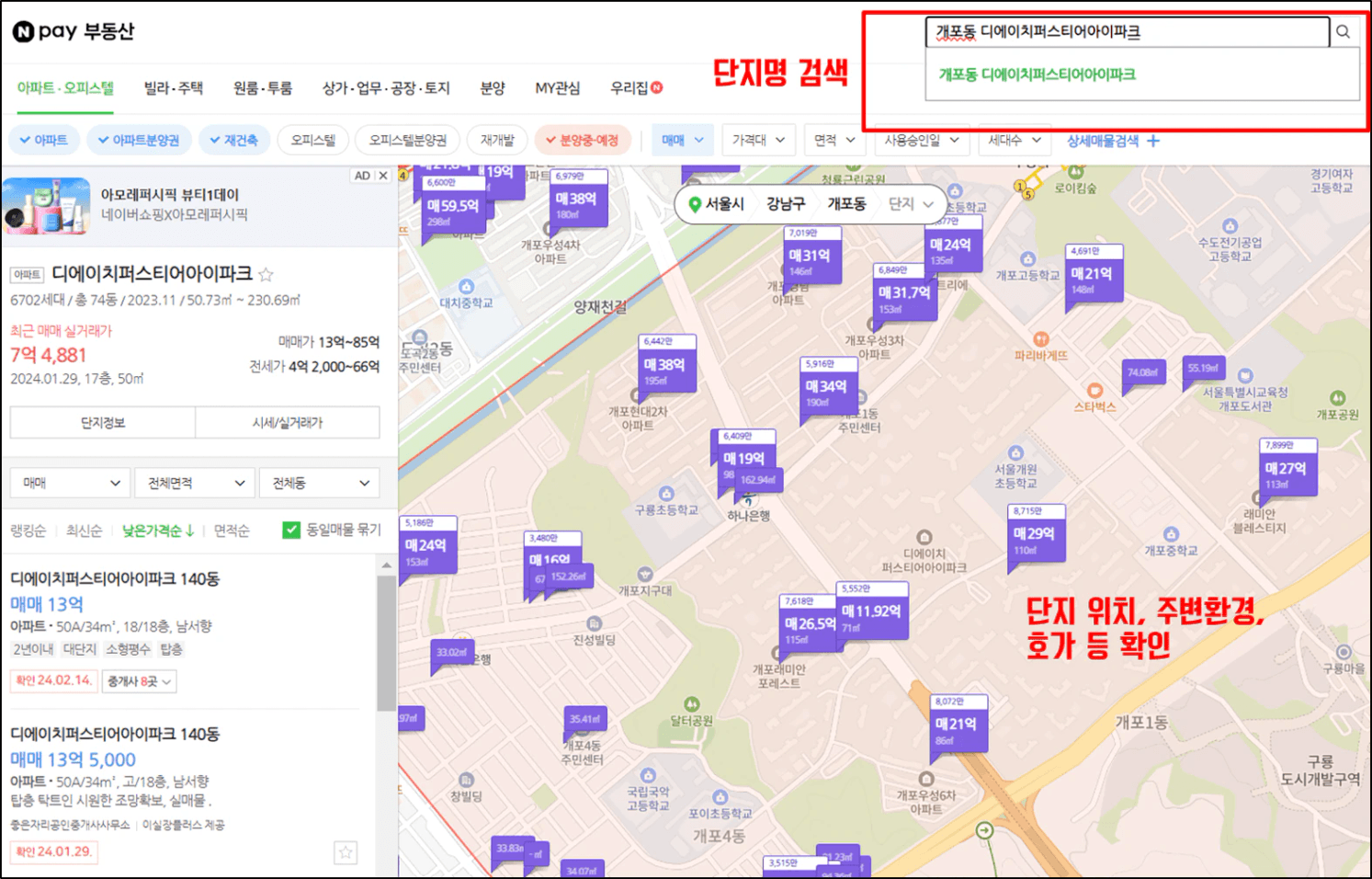1372x879 pixels.
Task: Switch to the 상가·업무·공장·토지 tab
Action: point(386,88)
